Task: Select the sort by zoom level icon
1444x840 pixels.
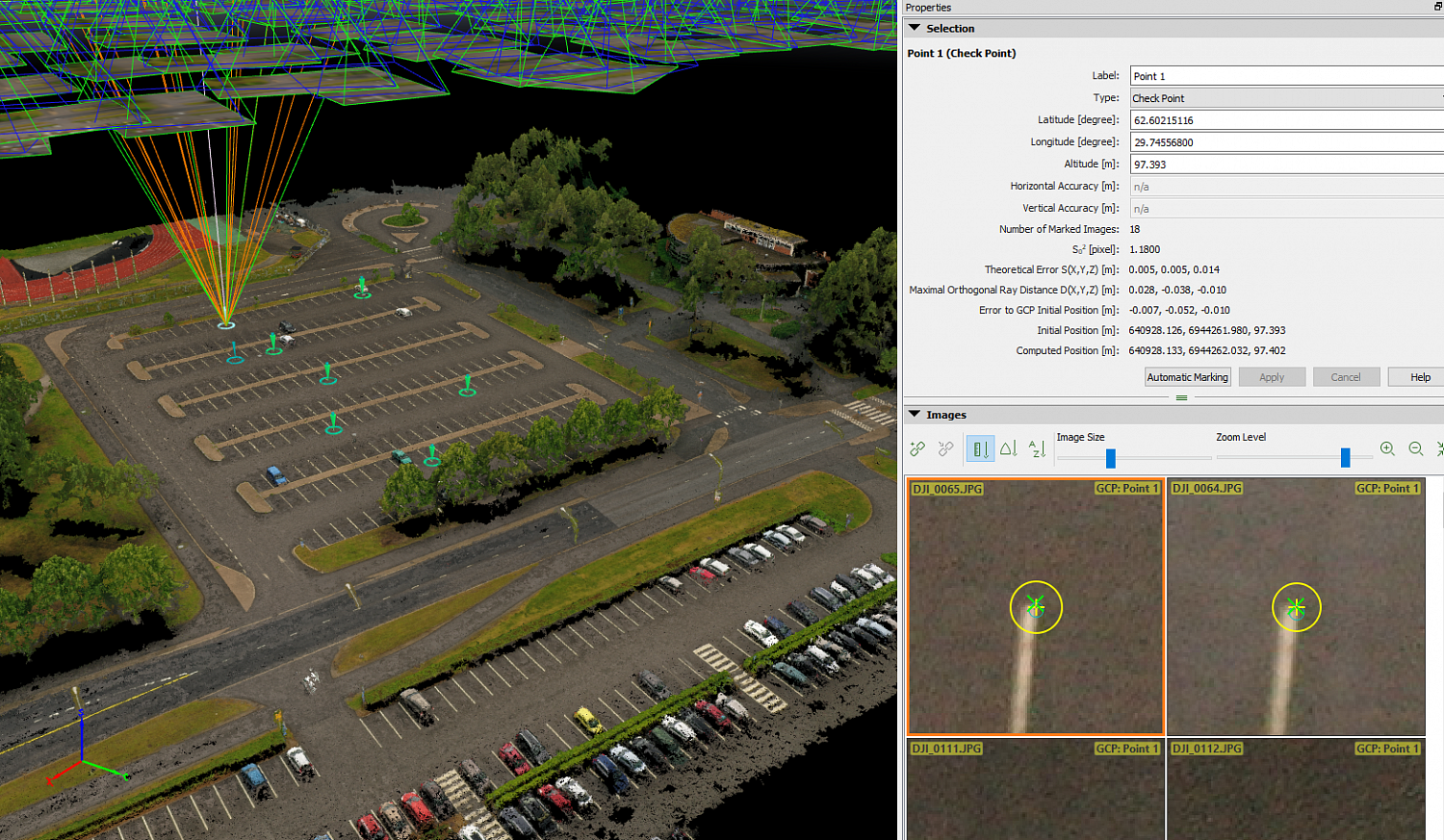Action: pyautogui.click(x=979, y=448)
